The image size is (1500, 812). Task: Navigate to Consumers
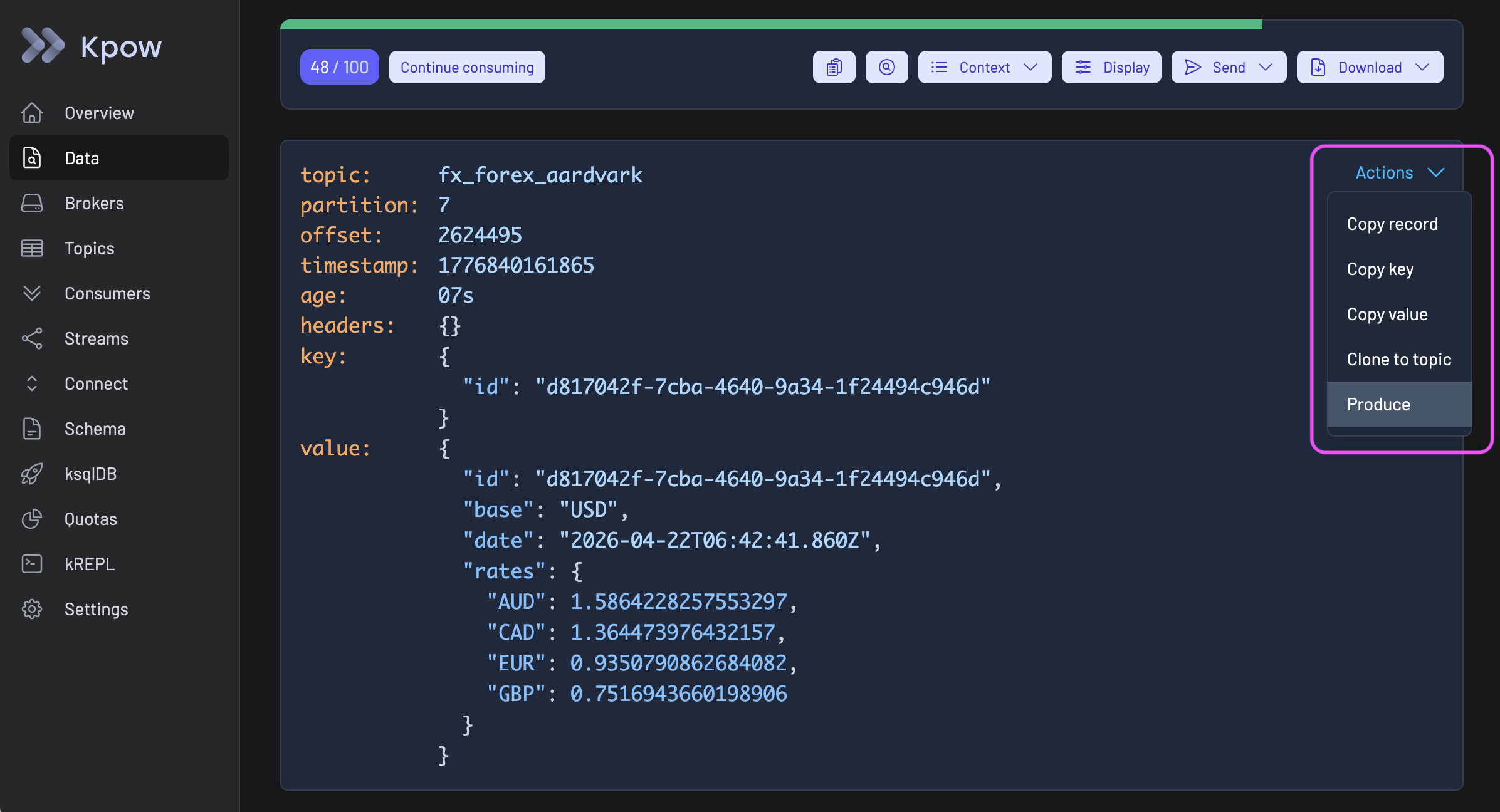click(119, 293)
